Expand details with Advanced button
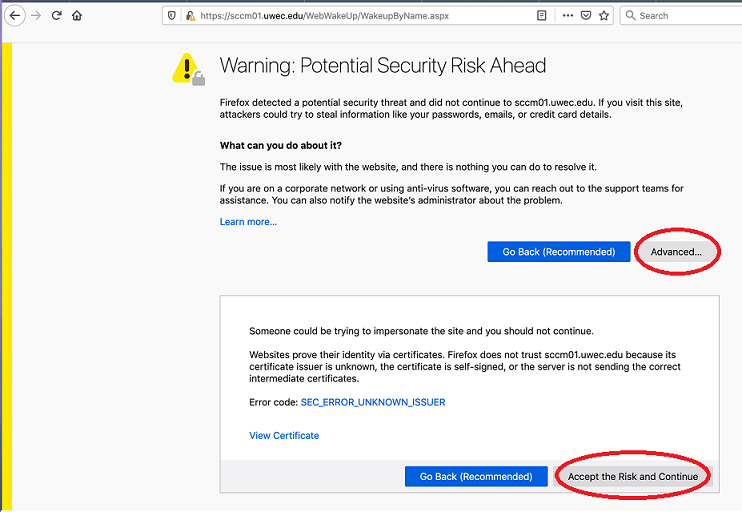The width and height of the screenshot is (742, 512). click(676, 252)
